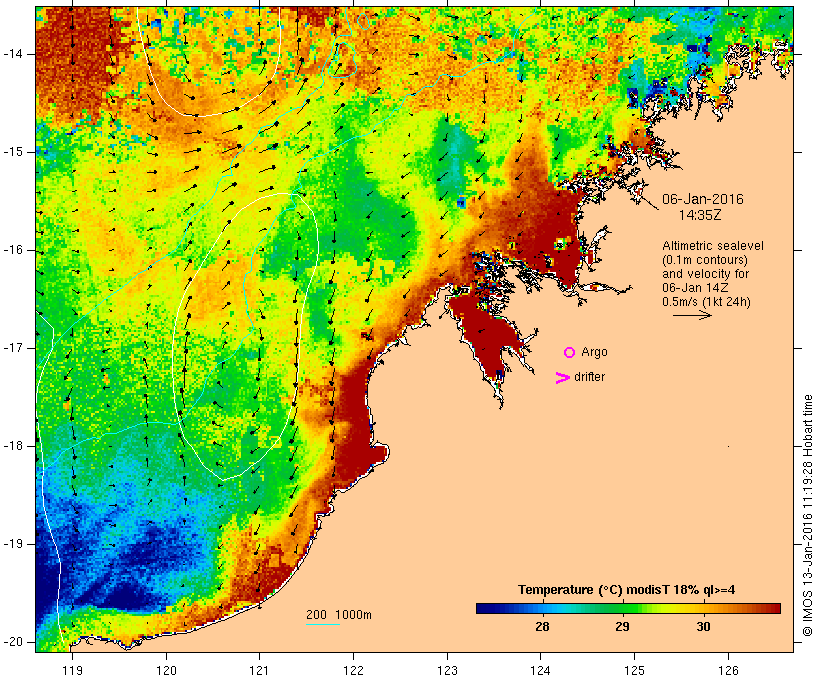Click the longitude axis label 119
This screenshot has width=820, height=680.
tap(72, 670)
